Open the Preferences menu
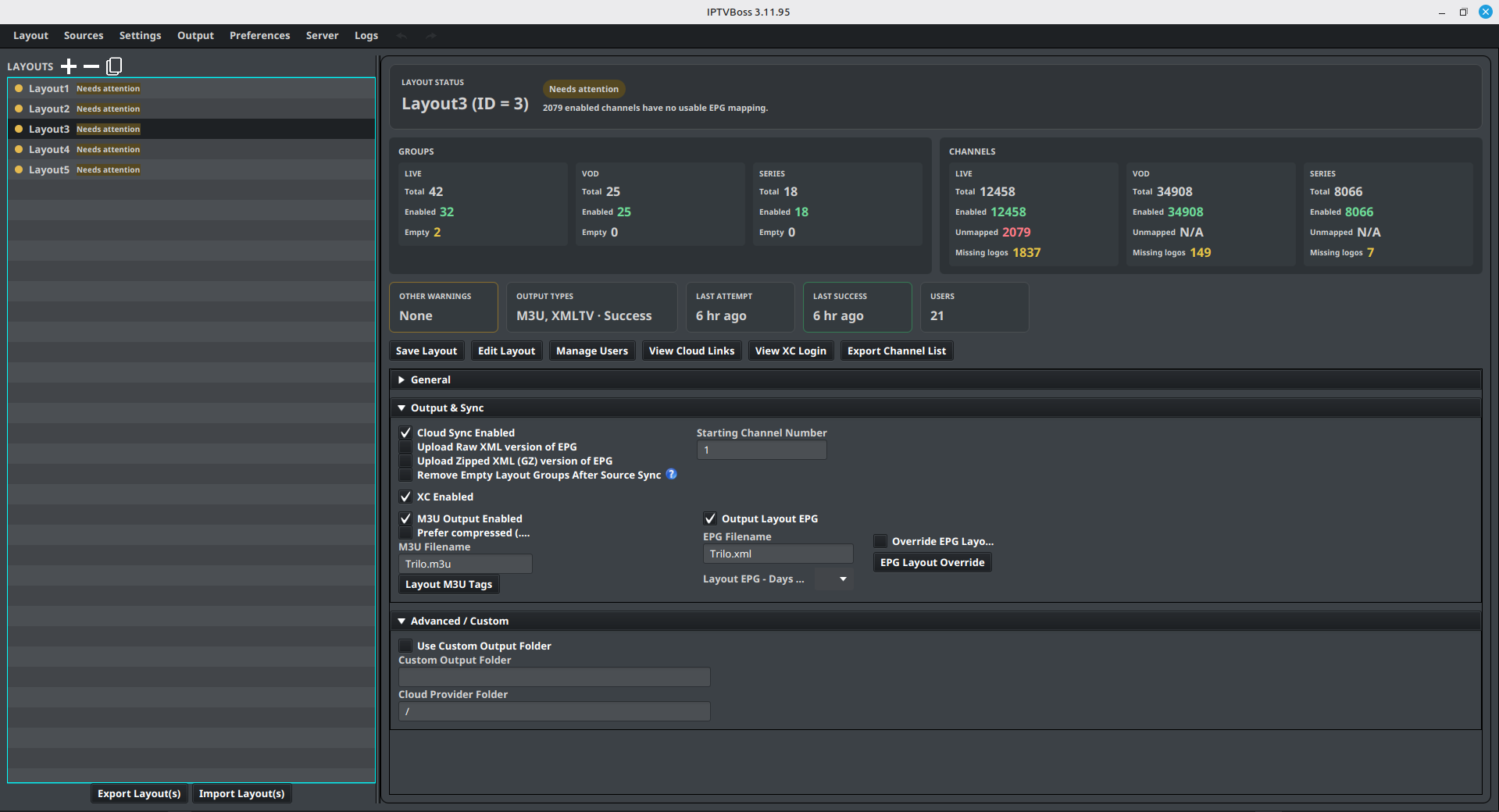Image resolution: width=1499 pixels, height=812 pixels. pos(259,35)
